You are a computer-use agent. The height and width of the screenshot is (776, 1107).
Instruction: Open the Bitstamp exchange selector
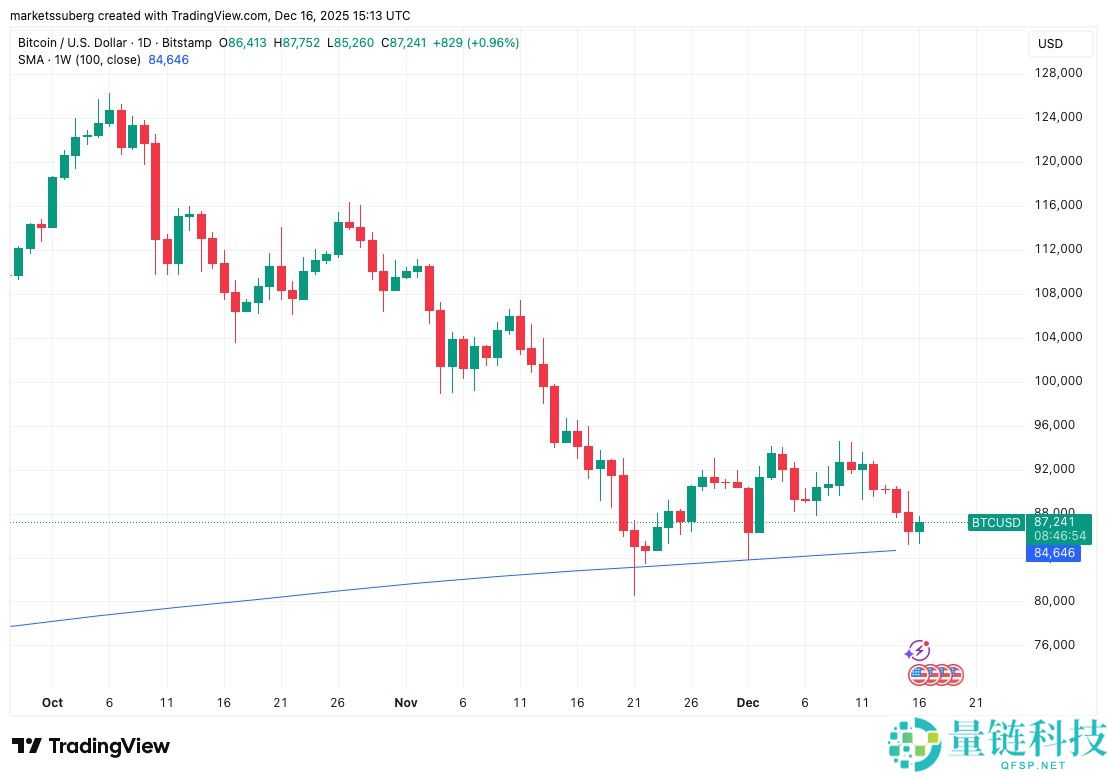pos(187,43)
